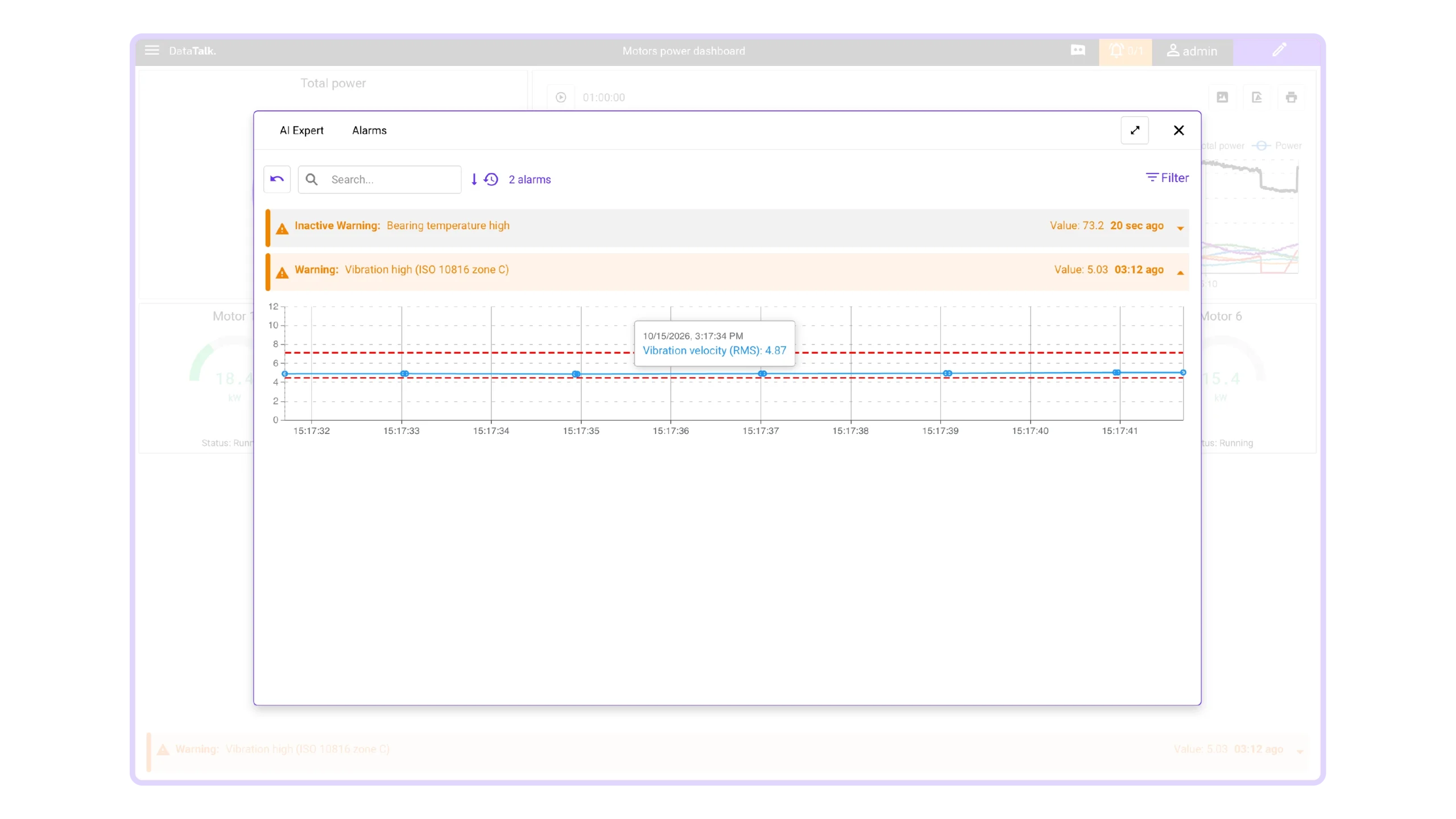Click the alarm history clock icon
This screenshot has width=1456, height=819.
[491, 179]
